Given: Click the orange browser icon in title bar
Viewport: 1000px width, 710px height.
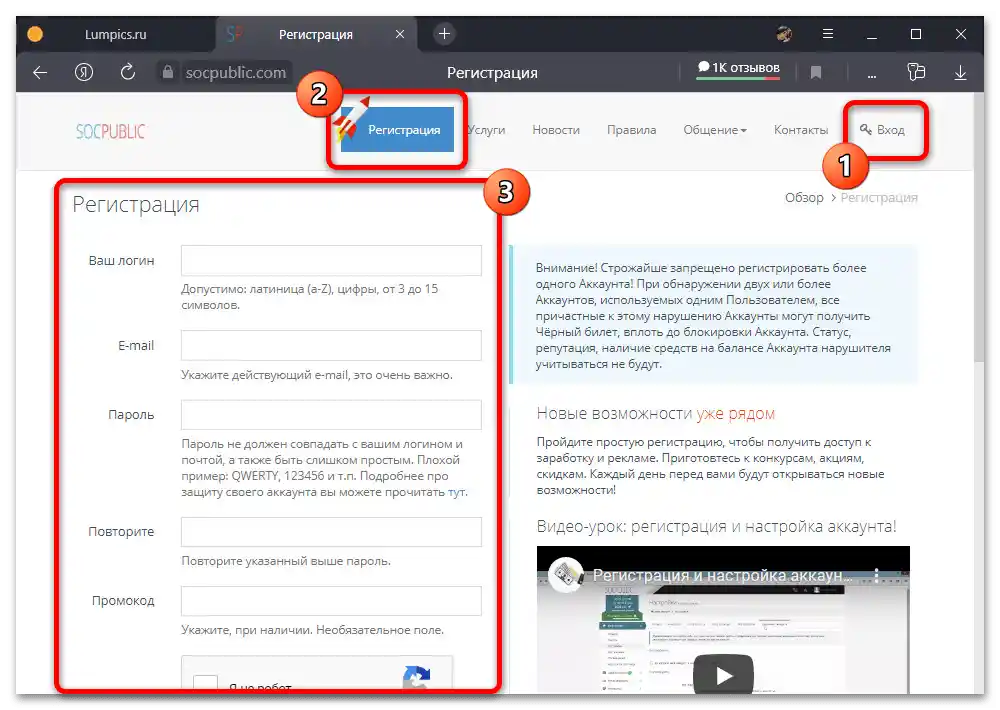Looking at the screenshot, I should coord(35,34).
